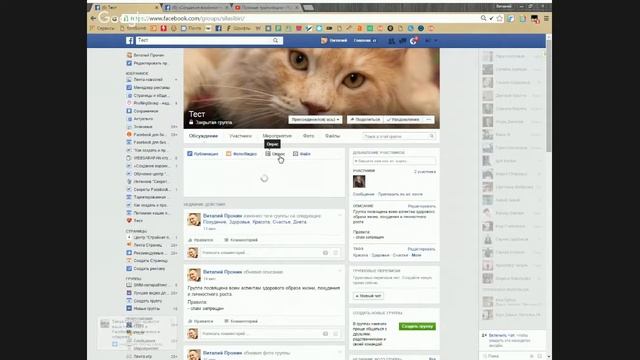Viewport: 640px width, 360px height.
Task: Select the Файл composer option
Action: point(302,154)
